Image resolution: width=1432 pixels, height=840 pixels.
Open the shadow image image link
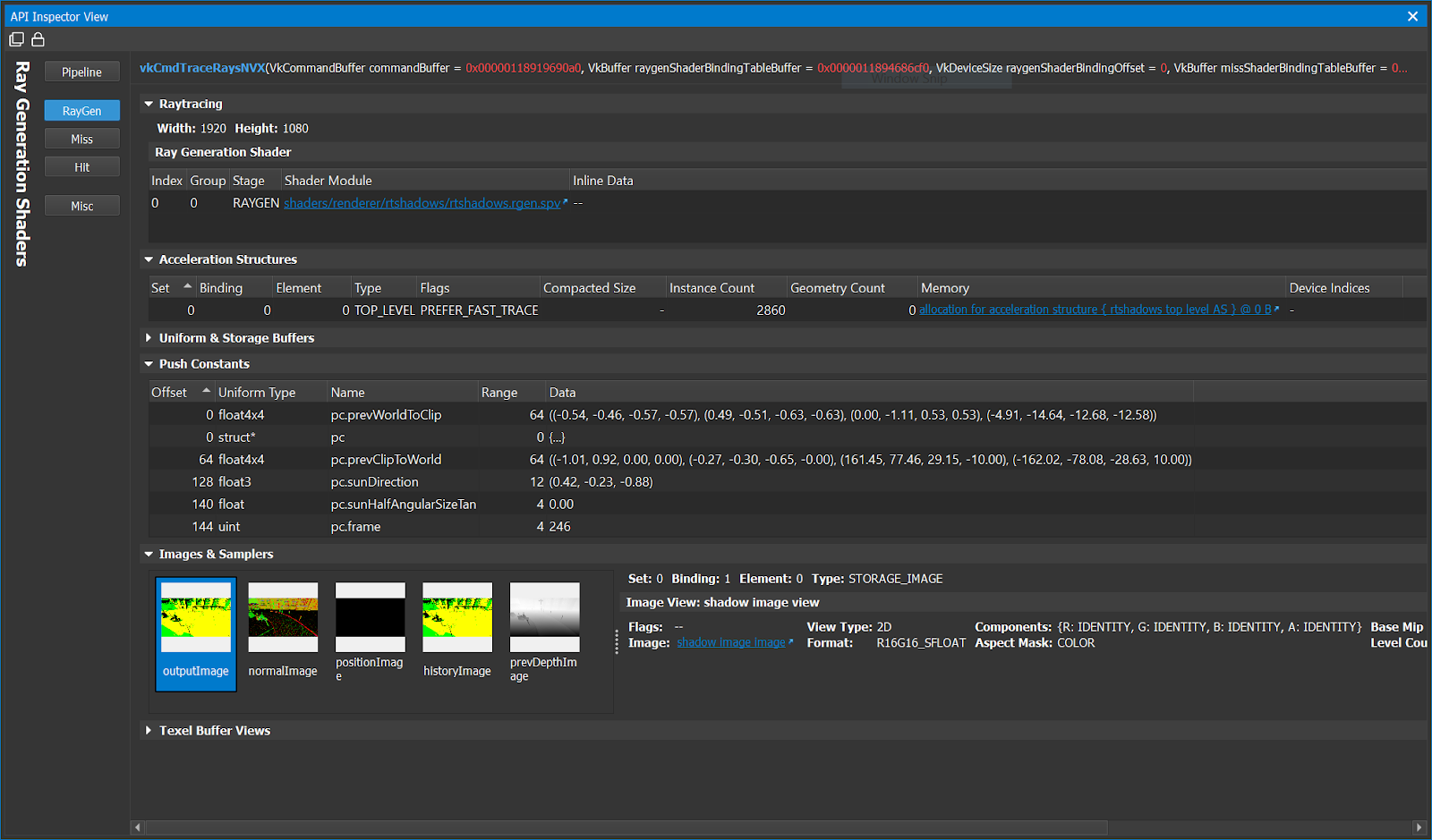[731, 642]
